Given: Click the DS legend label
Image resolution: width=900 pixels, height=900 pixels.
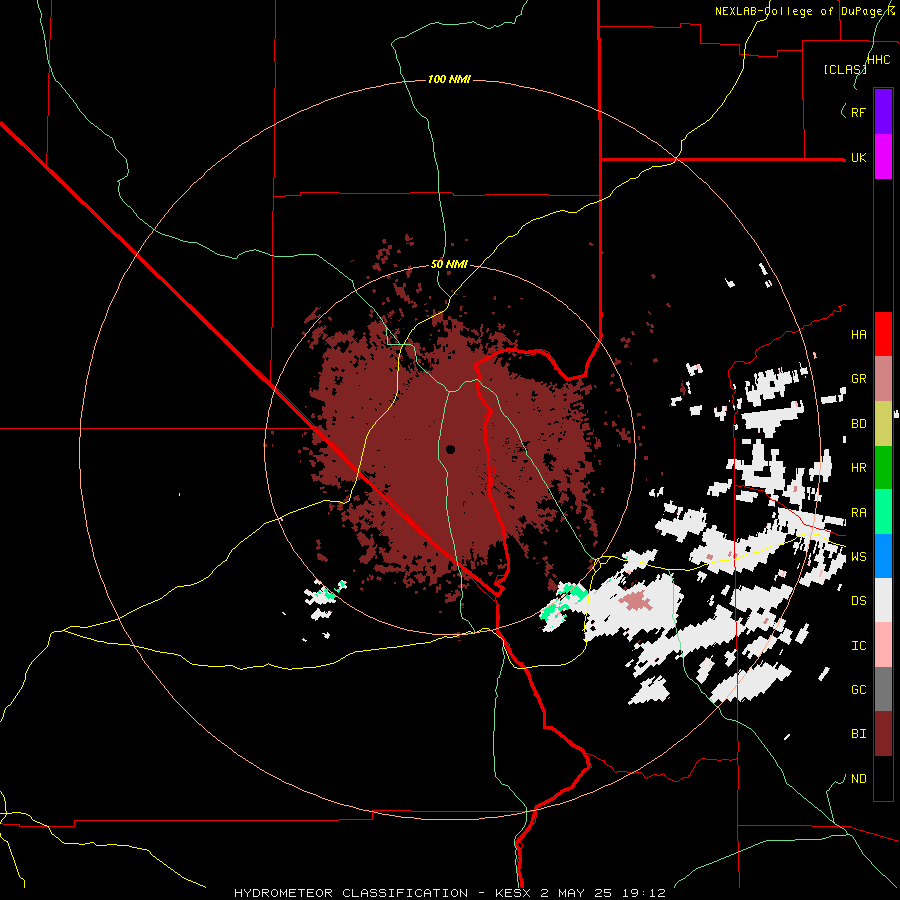Looking at the screenshot, I should (x=858, y=601).
